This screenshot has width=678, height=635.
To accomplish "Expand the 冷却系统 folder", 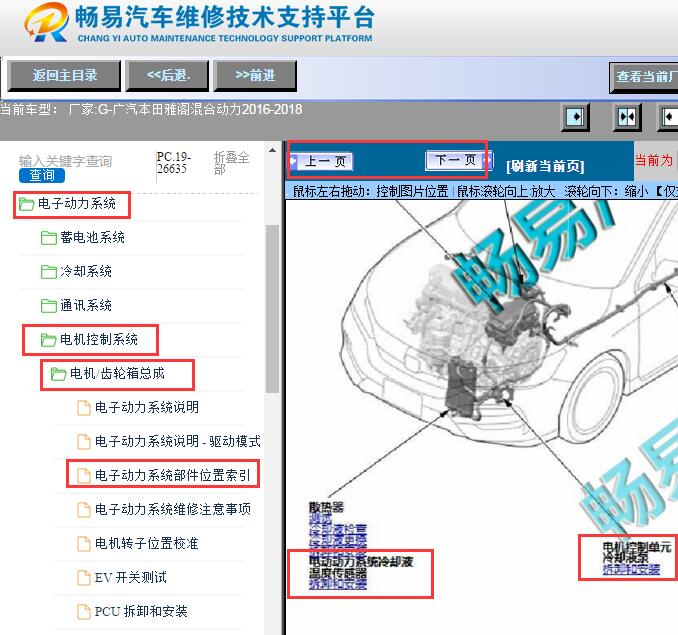I will (86, 271).
